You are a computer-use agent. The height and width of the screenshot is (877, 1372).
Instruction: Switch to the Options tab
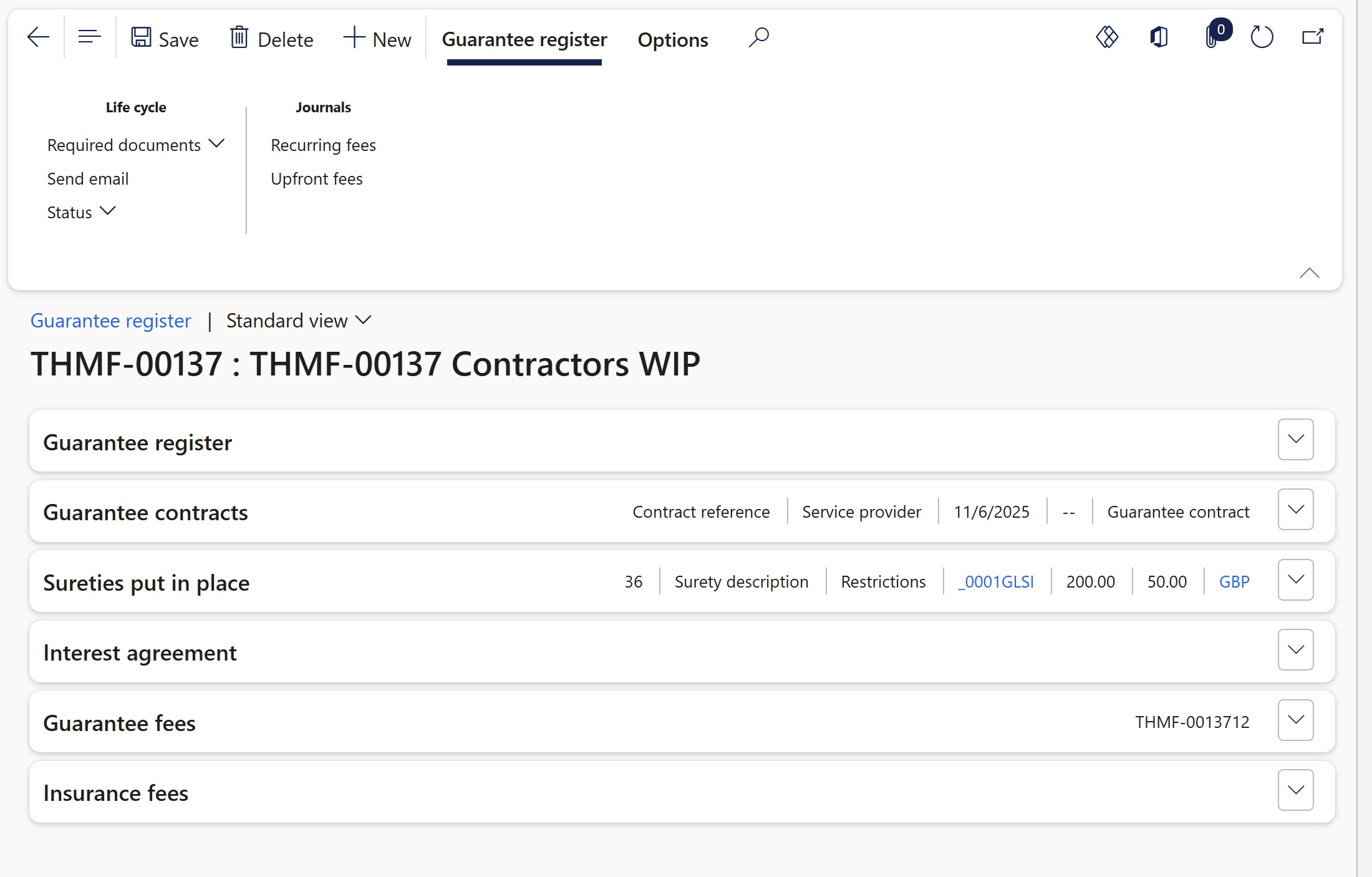672,40
